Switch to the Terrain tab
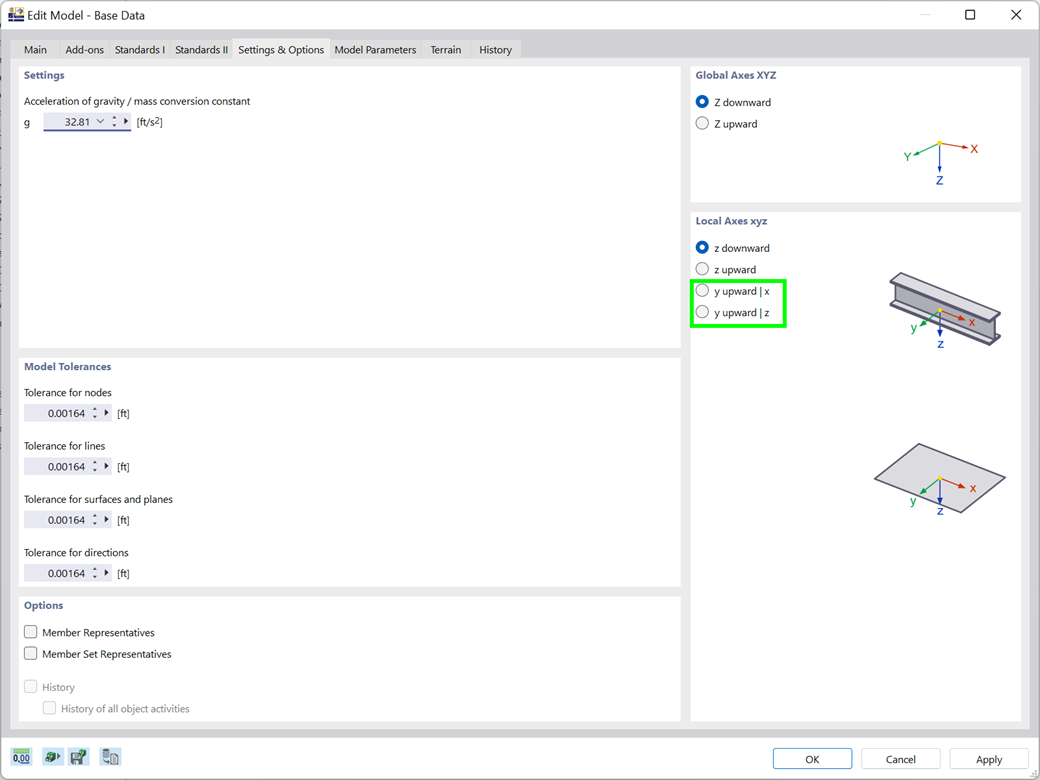 pos(446,50)
